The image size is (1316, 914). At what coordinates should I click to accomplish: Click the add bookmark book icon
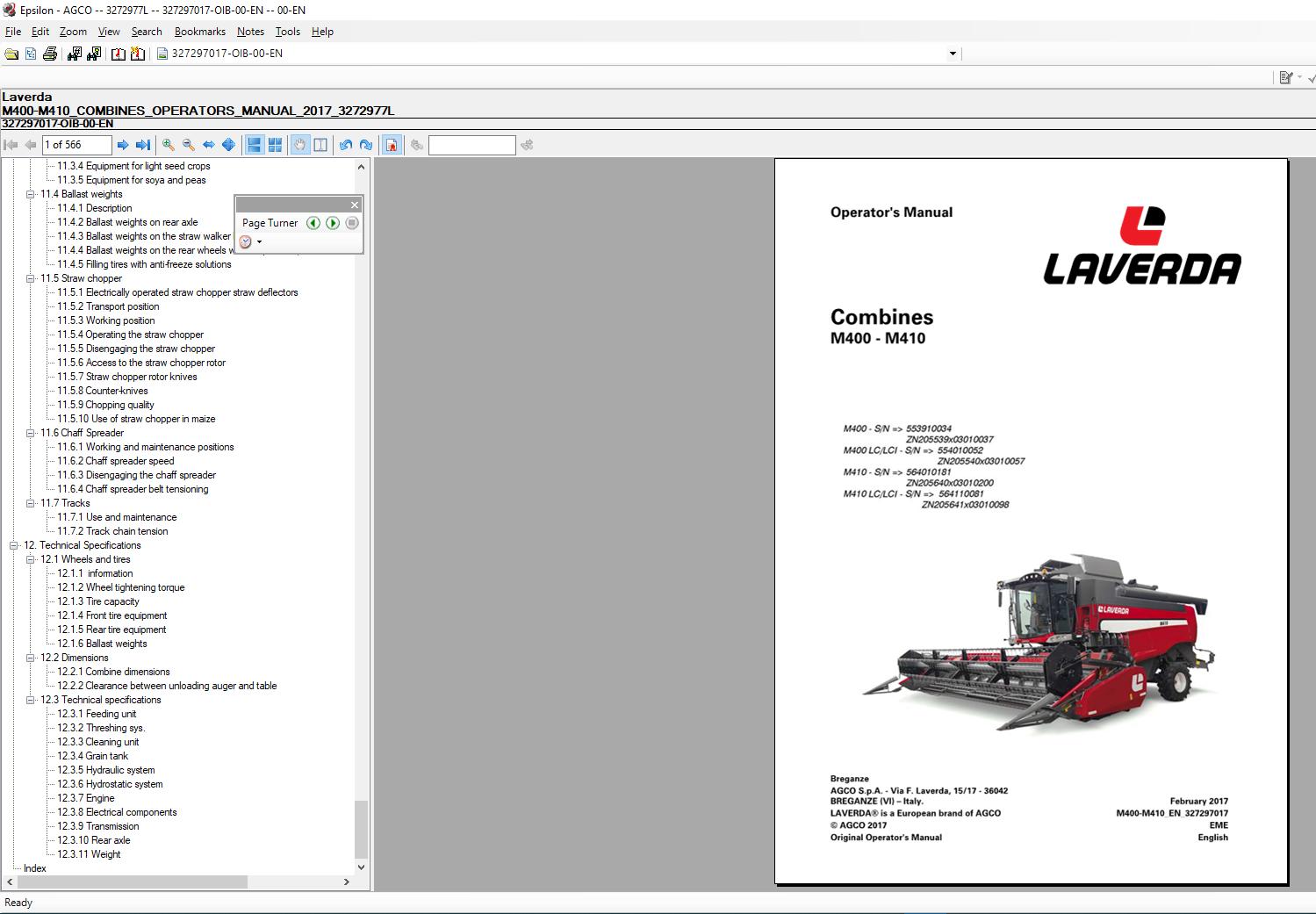pos(119,54)
